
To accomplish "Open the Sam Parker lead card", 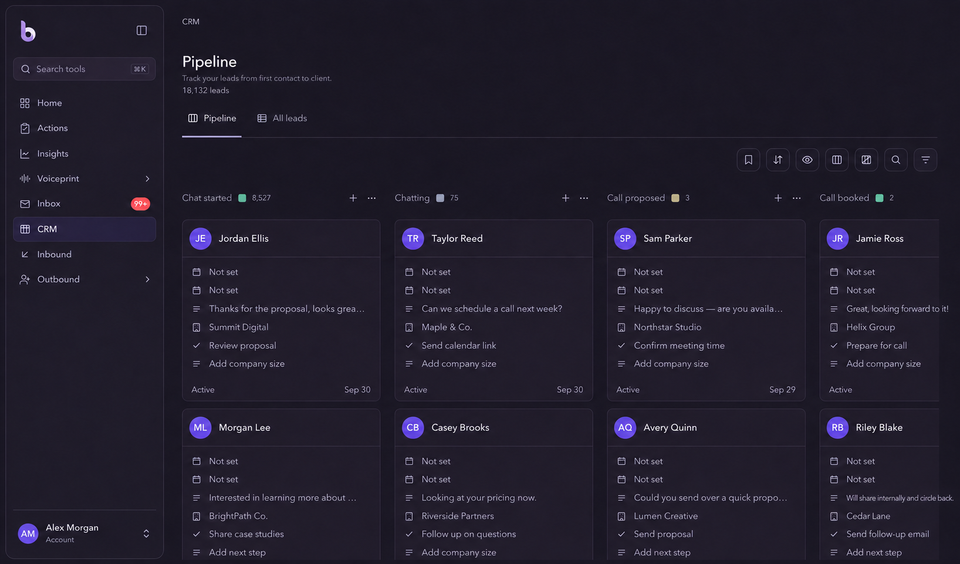I will (706, 310).
